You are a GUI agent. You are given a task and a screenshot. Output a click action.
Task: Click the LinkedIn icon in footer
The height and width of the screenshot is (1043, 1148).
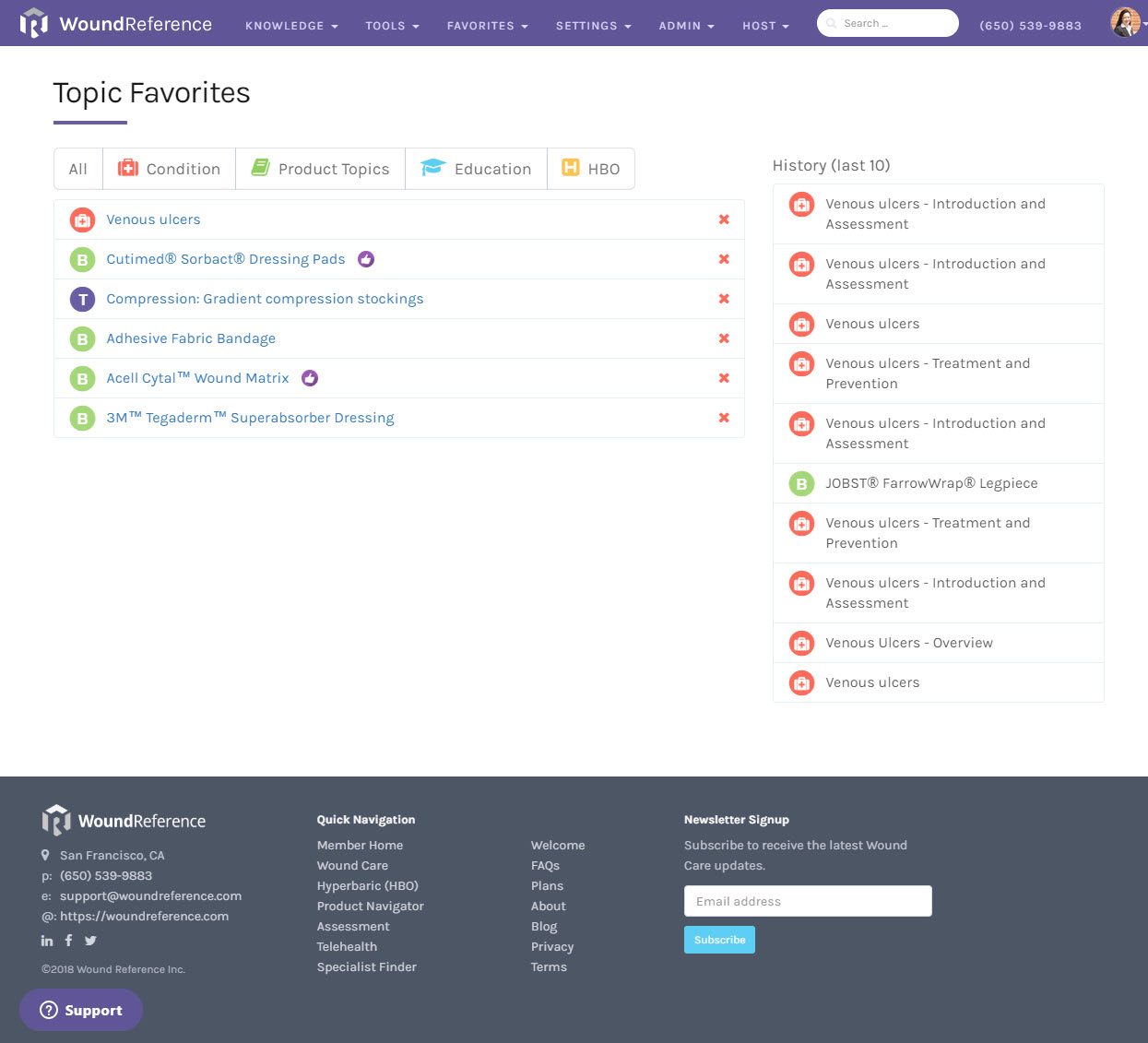(x=47, y=941)
